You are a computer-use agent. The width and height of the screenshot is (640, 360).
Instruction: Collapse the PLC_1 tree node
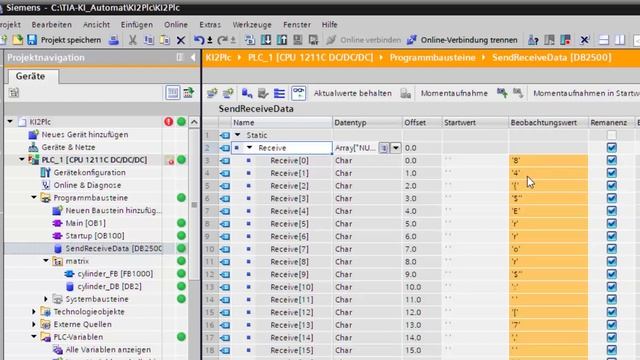coord(22,160)
